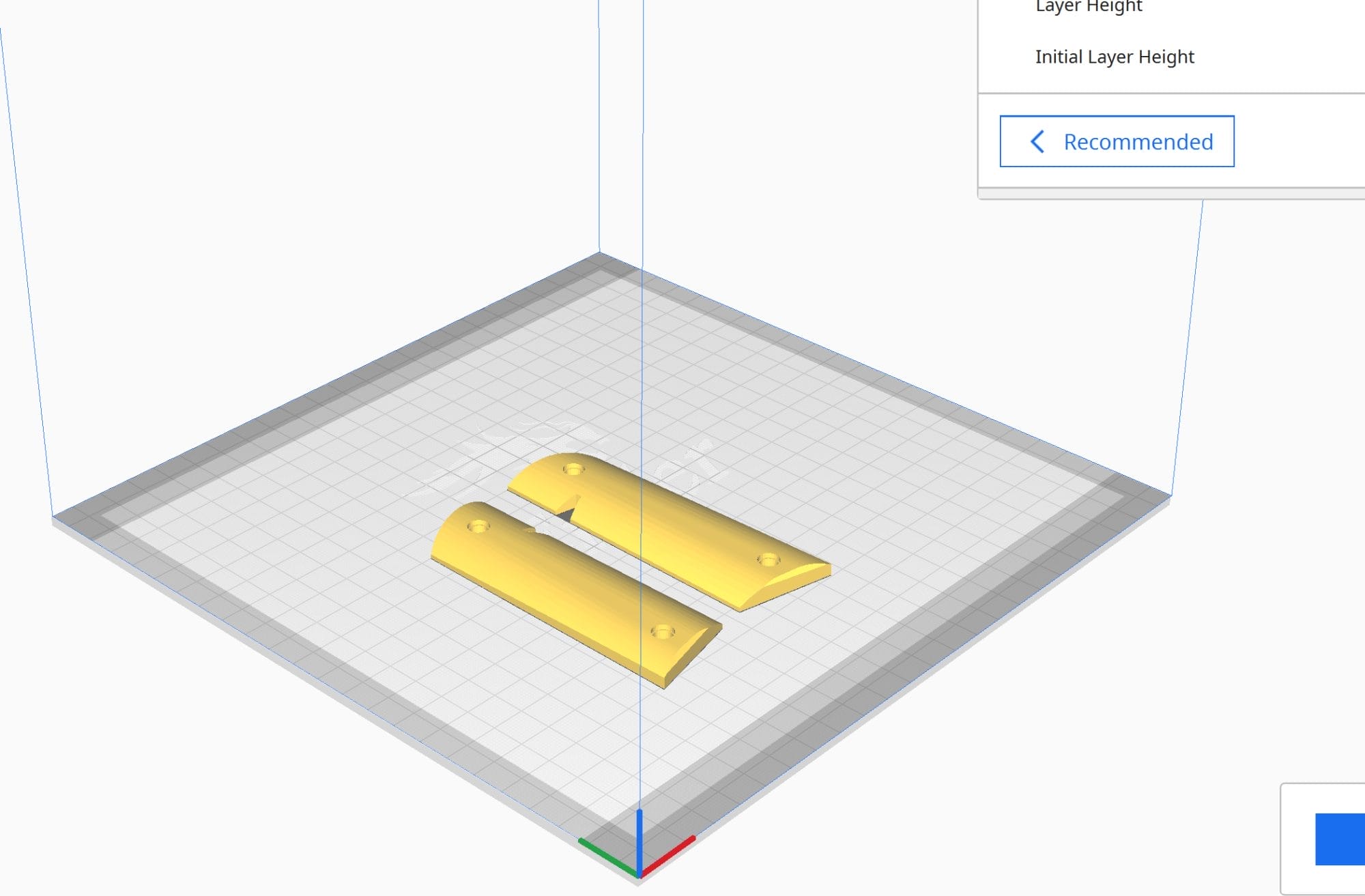Click the blue button at bottom right
This screenshot has height=896, width=1365.
[1340, 839]
